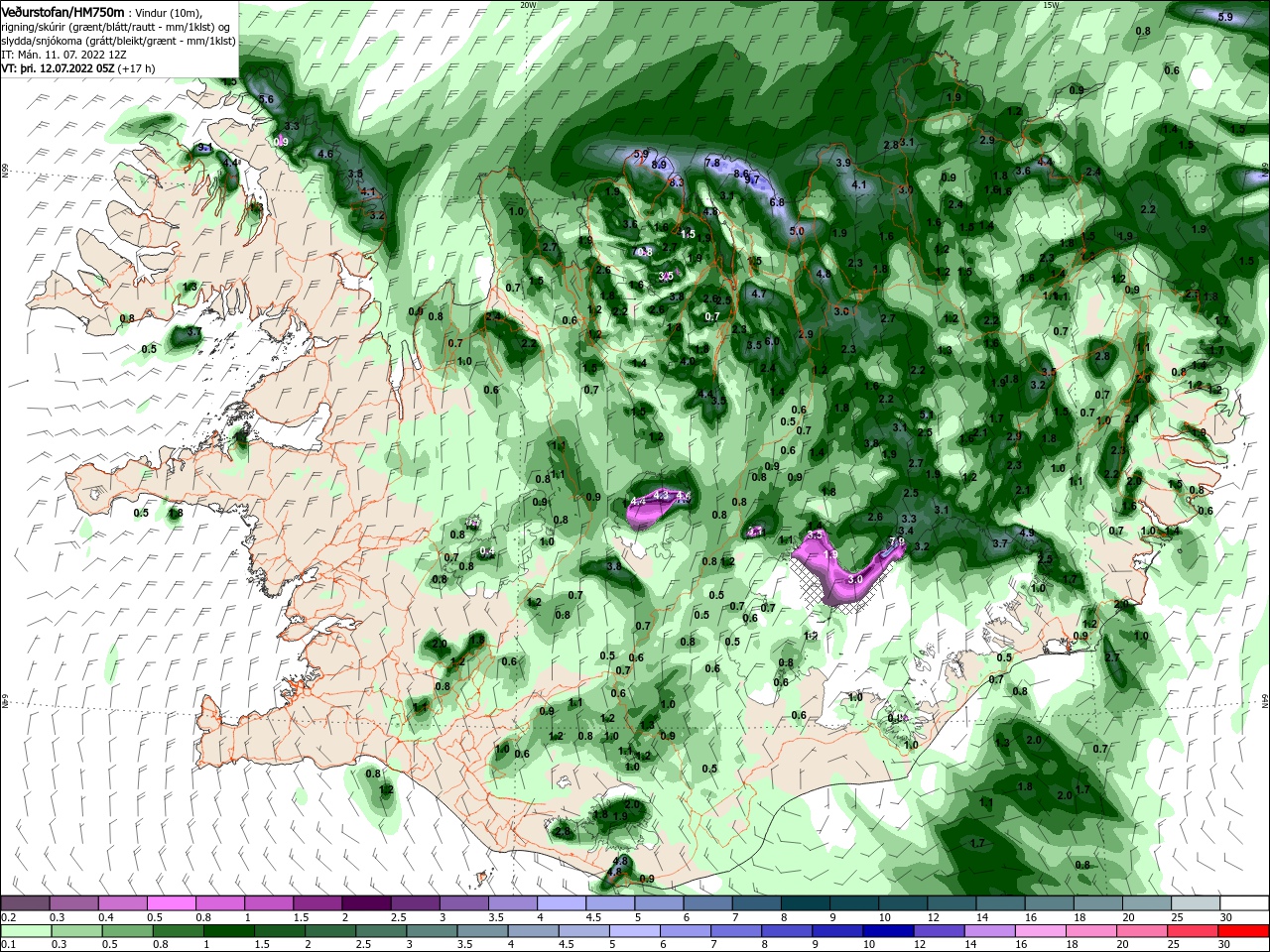Viewport: 1270px width, 952px height.
Task: Click the 4.7 precipitation value in the north
Action: [759, 294]
